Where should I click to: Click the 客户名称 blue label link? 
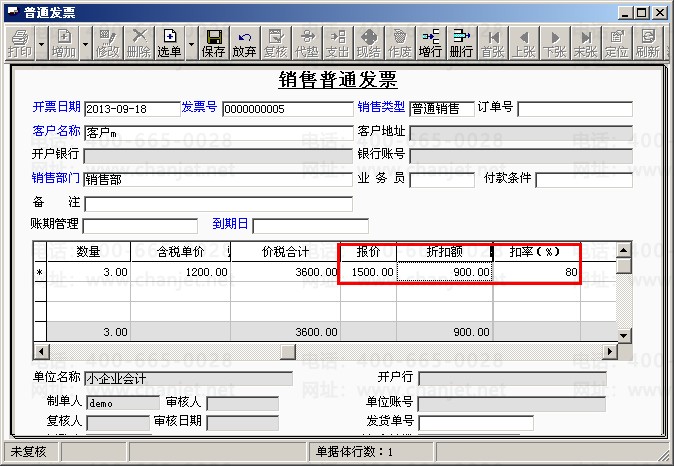tap(55, 131)
